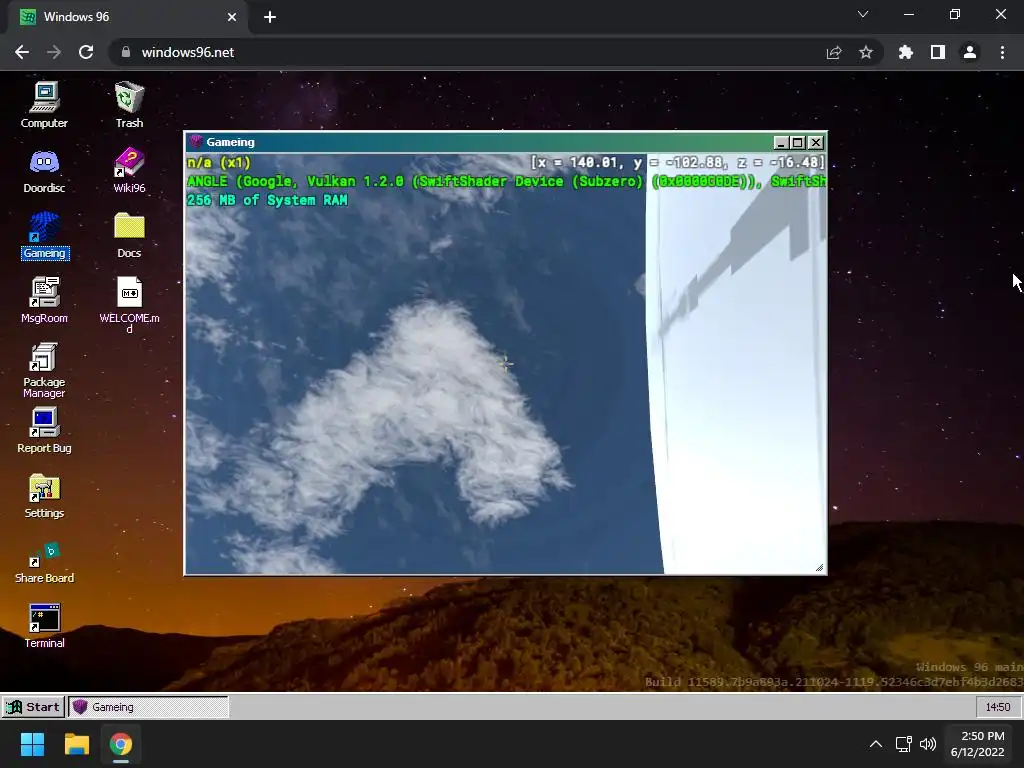1024x768 pixels.
Task: Open the Trash desktop icon
Action: [x=129, y=104]
